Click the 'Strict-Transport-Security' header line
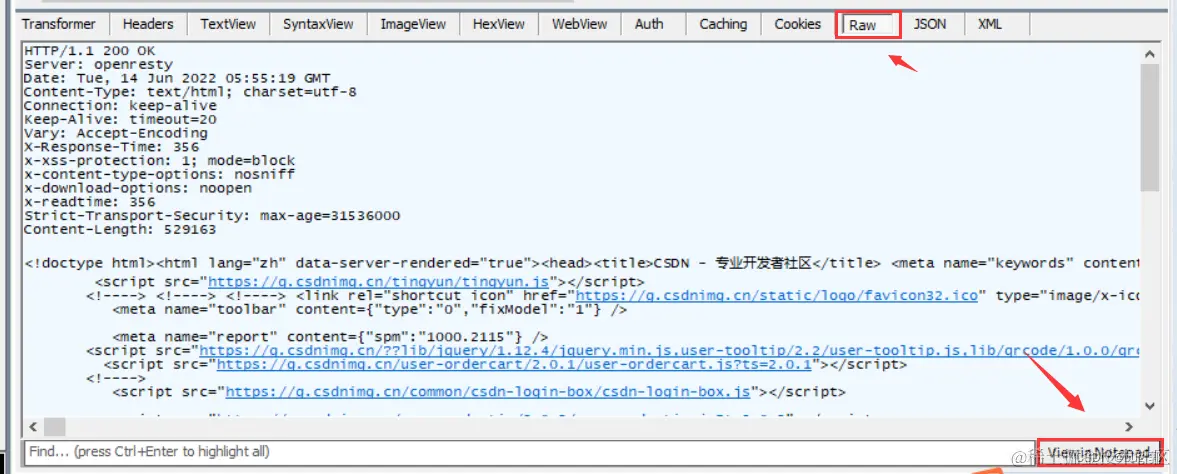 [x=212, y=216]
